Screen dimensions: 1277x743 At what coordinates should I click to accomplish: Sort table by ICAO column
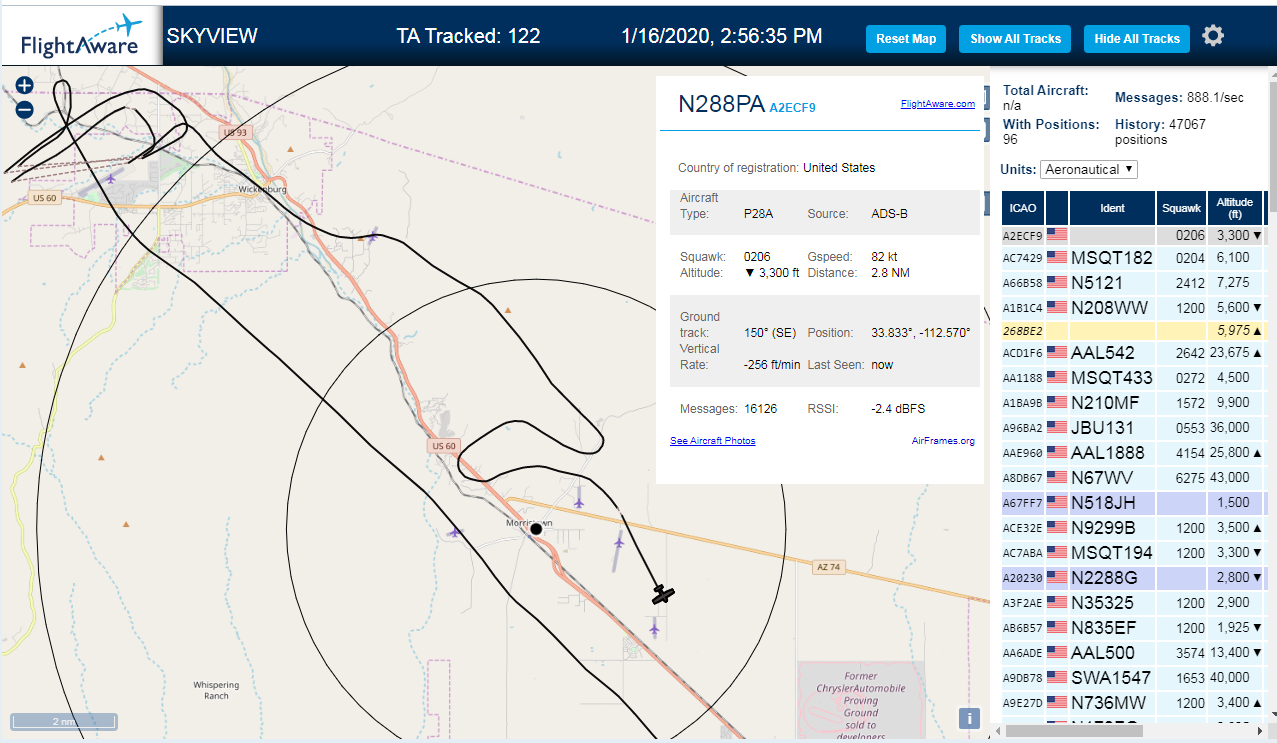tap(1023, 208)
